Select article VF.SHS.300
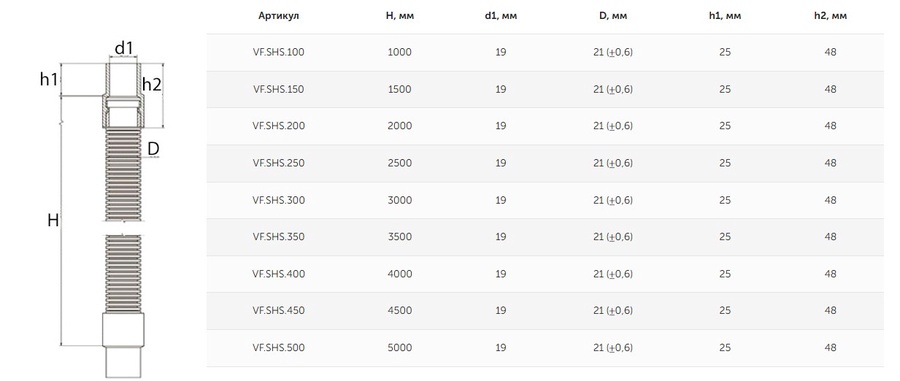Image resolution: width=900 pixels, height=381 pixels. click(278, 200)
